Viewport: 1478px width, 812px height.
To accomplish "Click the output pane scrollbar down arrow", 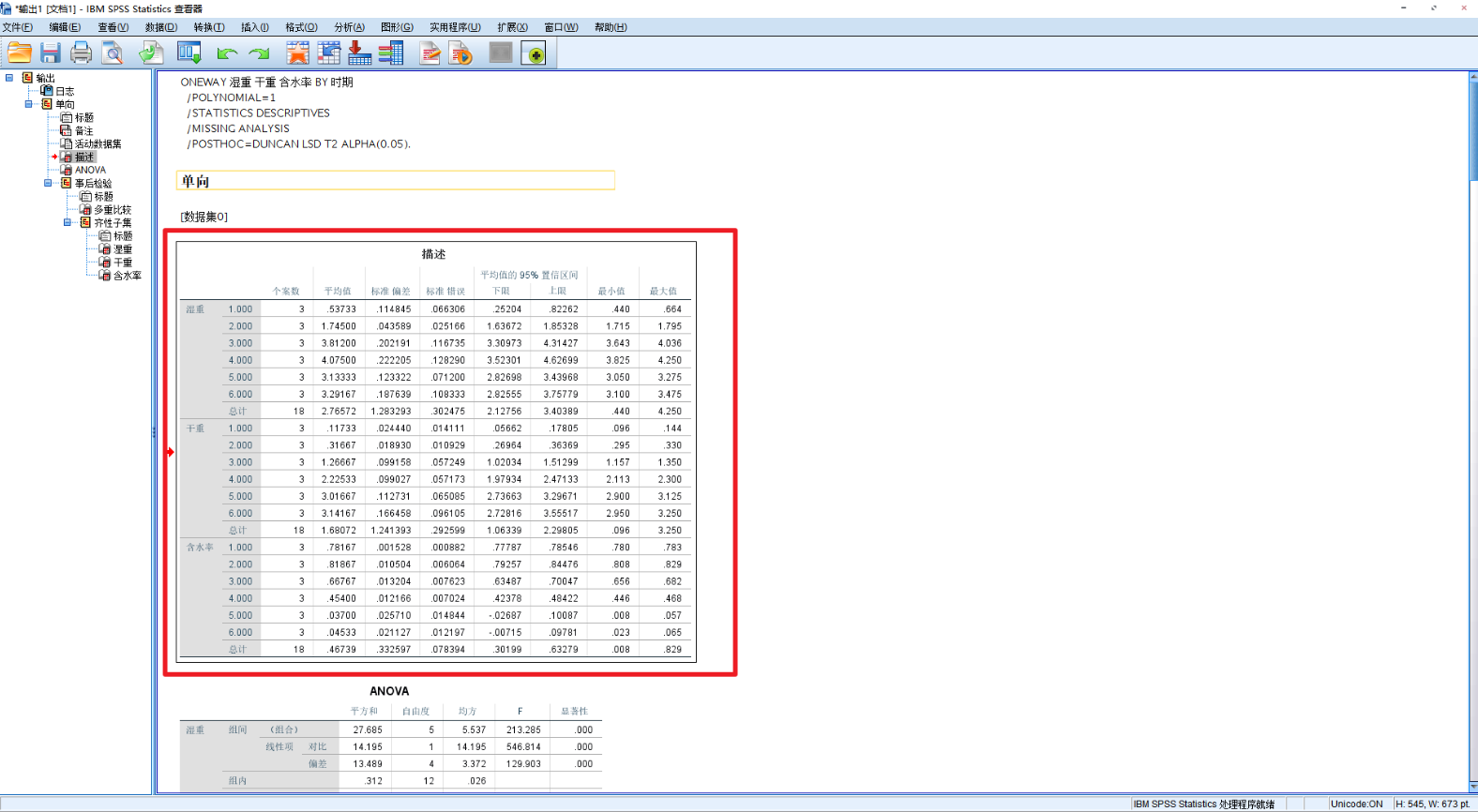I will pos(1473,788).
